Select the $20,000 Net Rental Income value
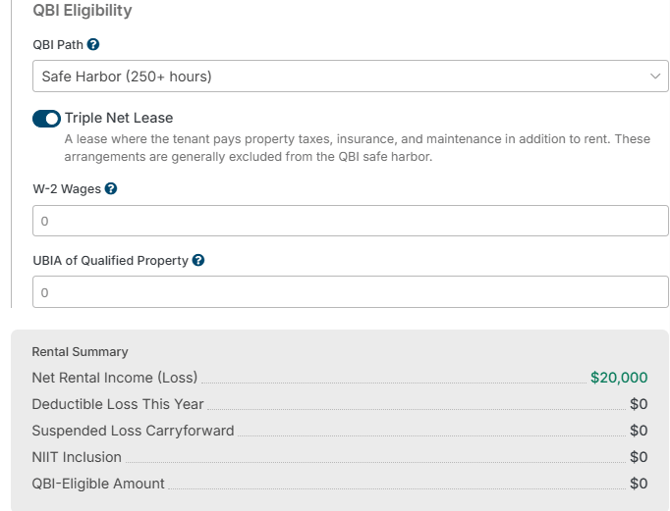670x511 pixels. tap(619, 377)
